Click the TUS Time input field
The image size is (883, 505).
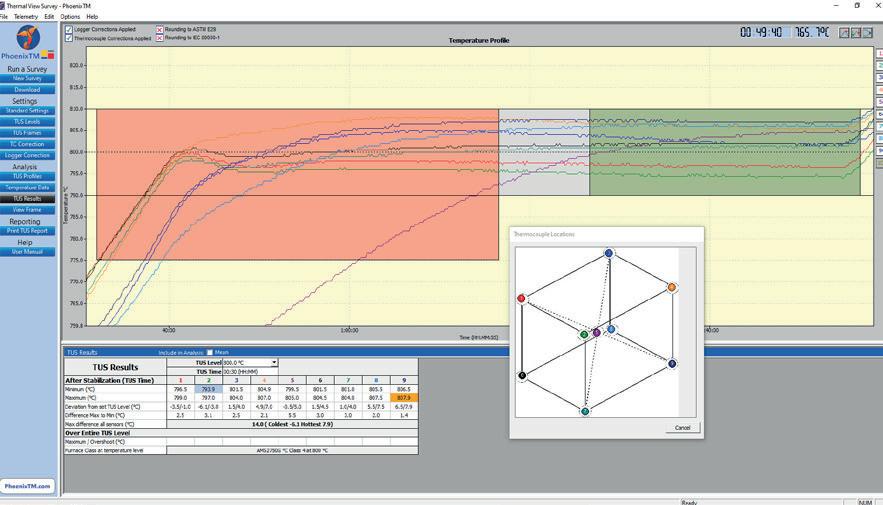tap(250, 372)
